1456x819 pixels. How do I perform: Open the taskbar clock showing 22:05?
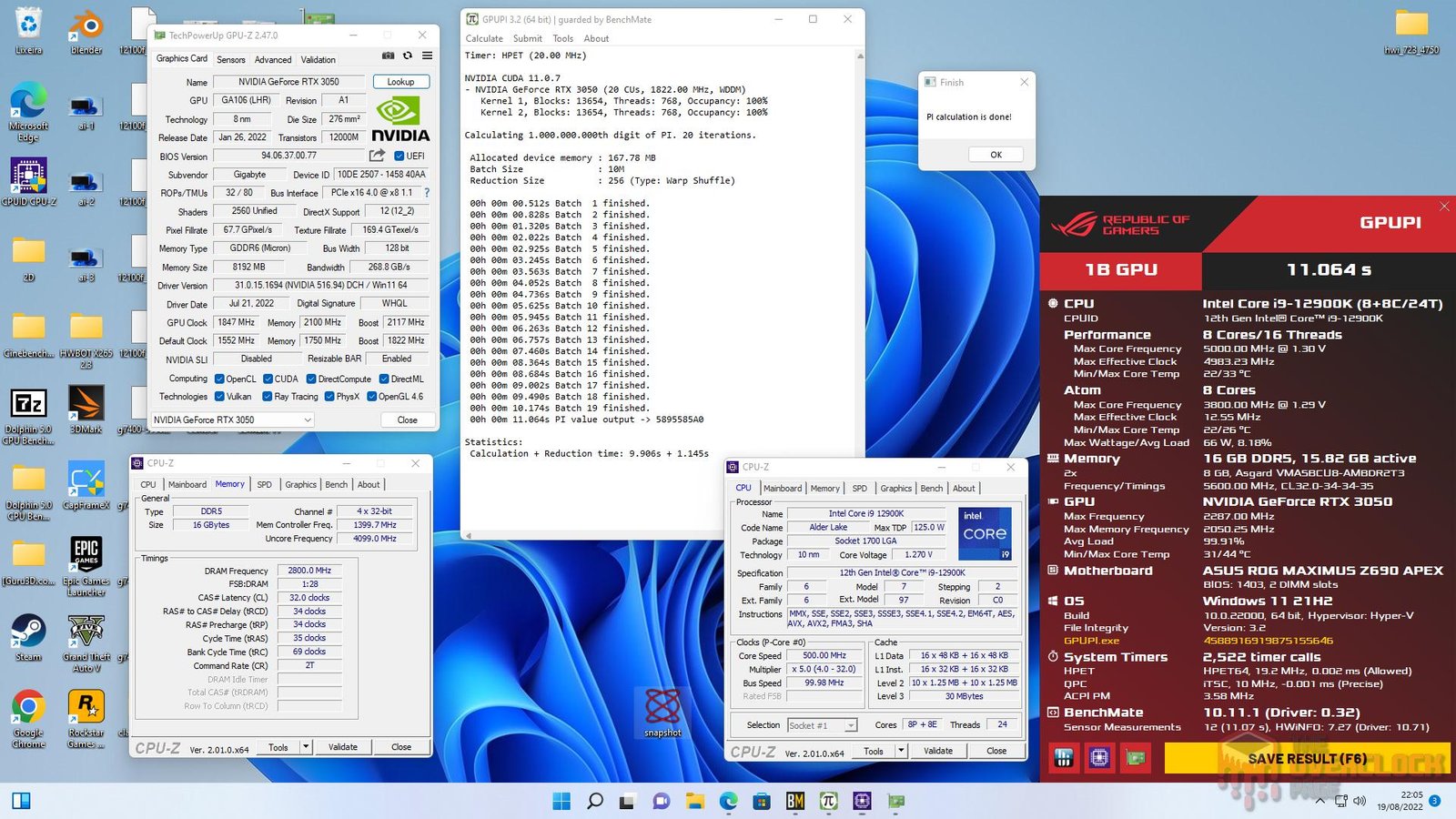point(1401,801)
